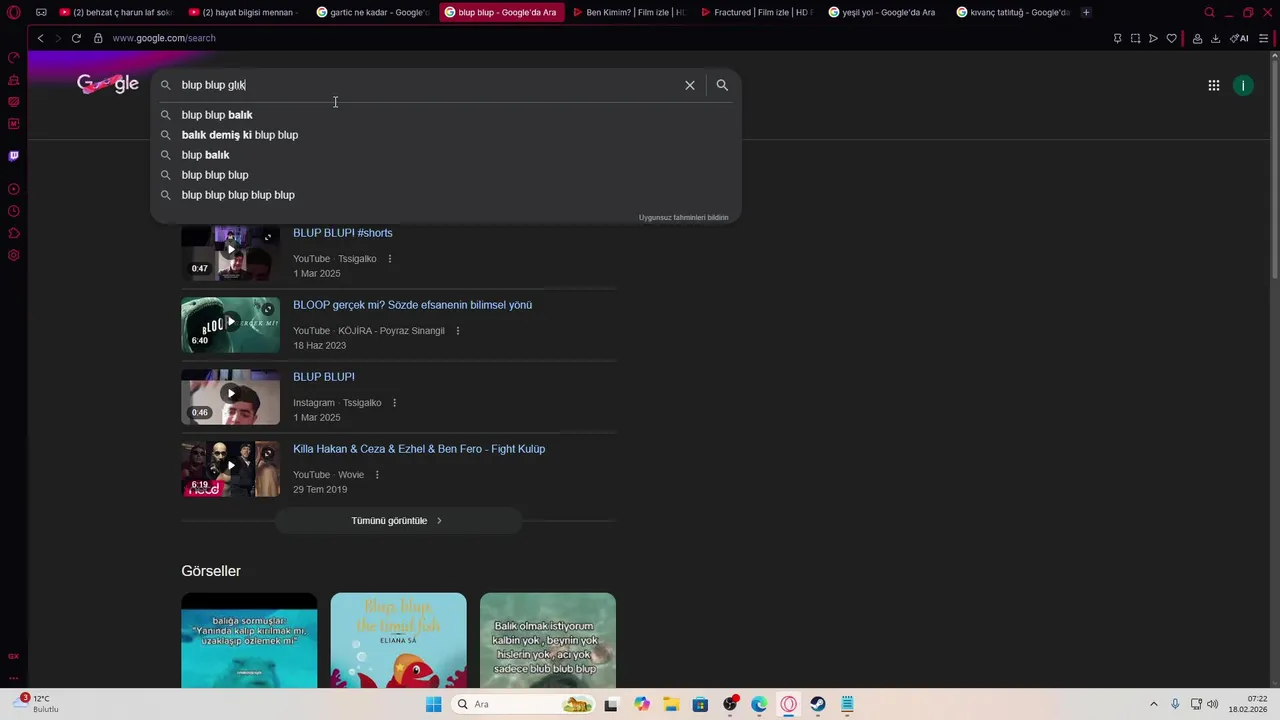Switch to kıvanç tatlıtuğ tab
The width and height of the screenshot is (1280, 720).
pyautogui.click(x=1013, y=12)
